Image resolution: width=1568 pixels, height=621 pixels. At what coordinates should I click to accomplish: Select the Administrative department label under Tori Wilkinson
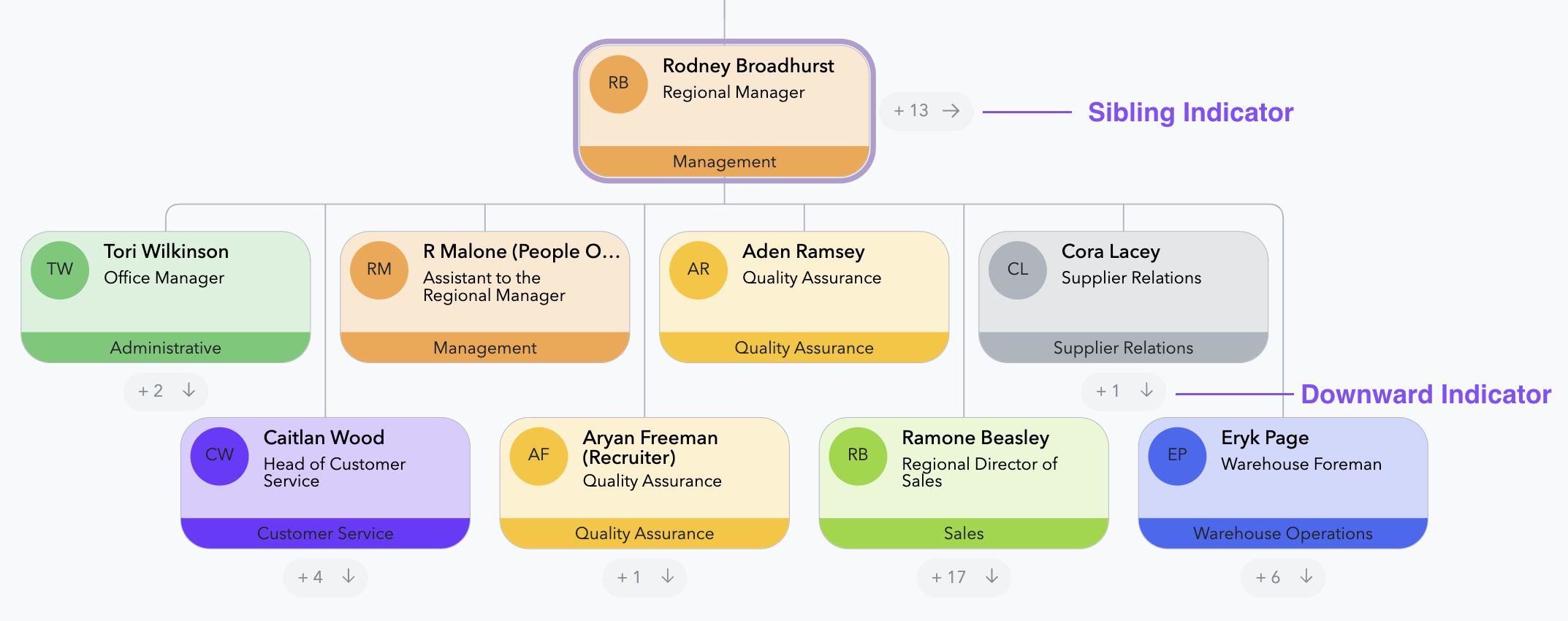[x=165, y=348]
